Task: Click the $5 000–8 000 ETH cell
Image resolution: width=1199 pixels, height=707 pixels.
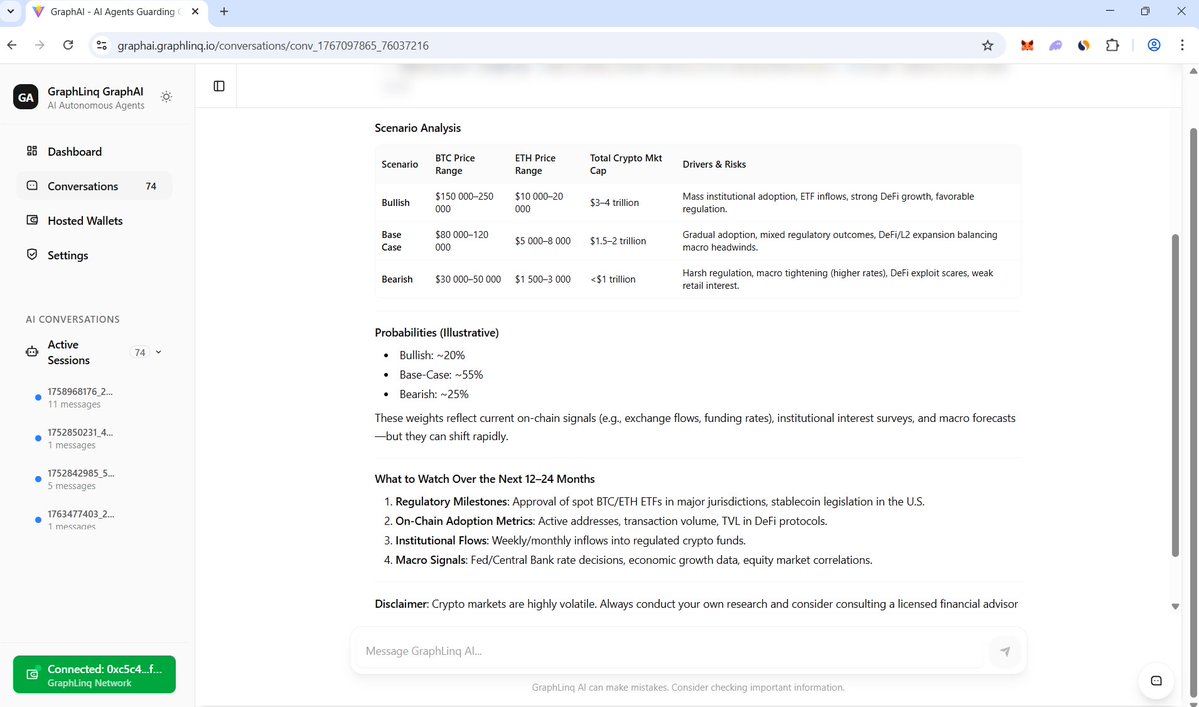Action: coord(543,241)
